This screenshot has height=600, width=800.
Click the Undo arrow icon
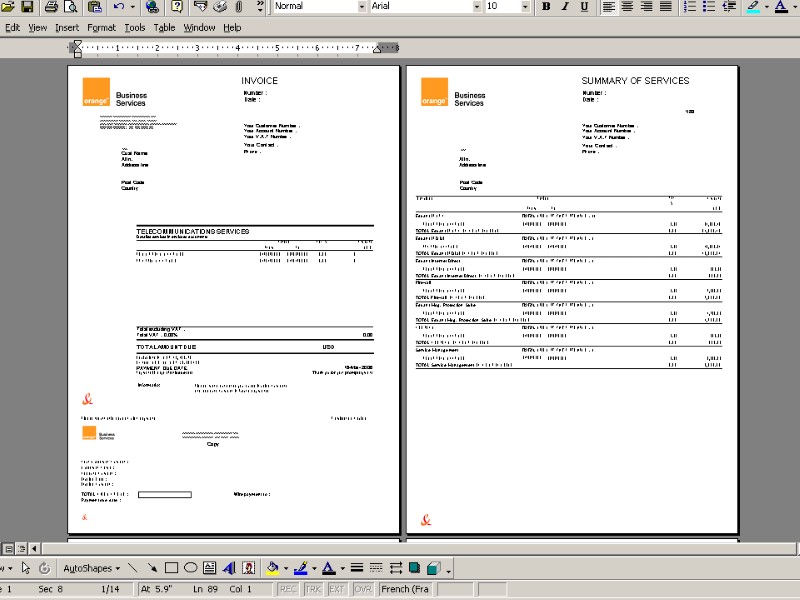tap(118, 7)
